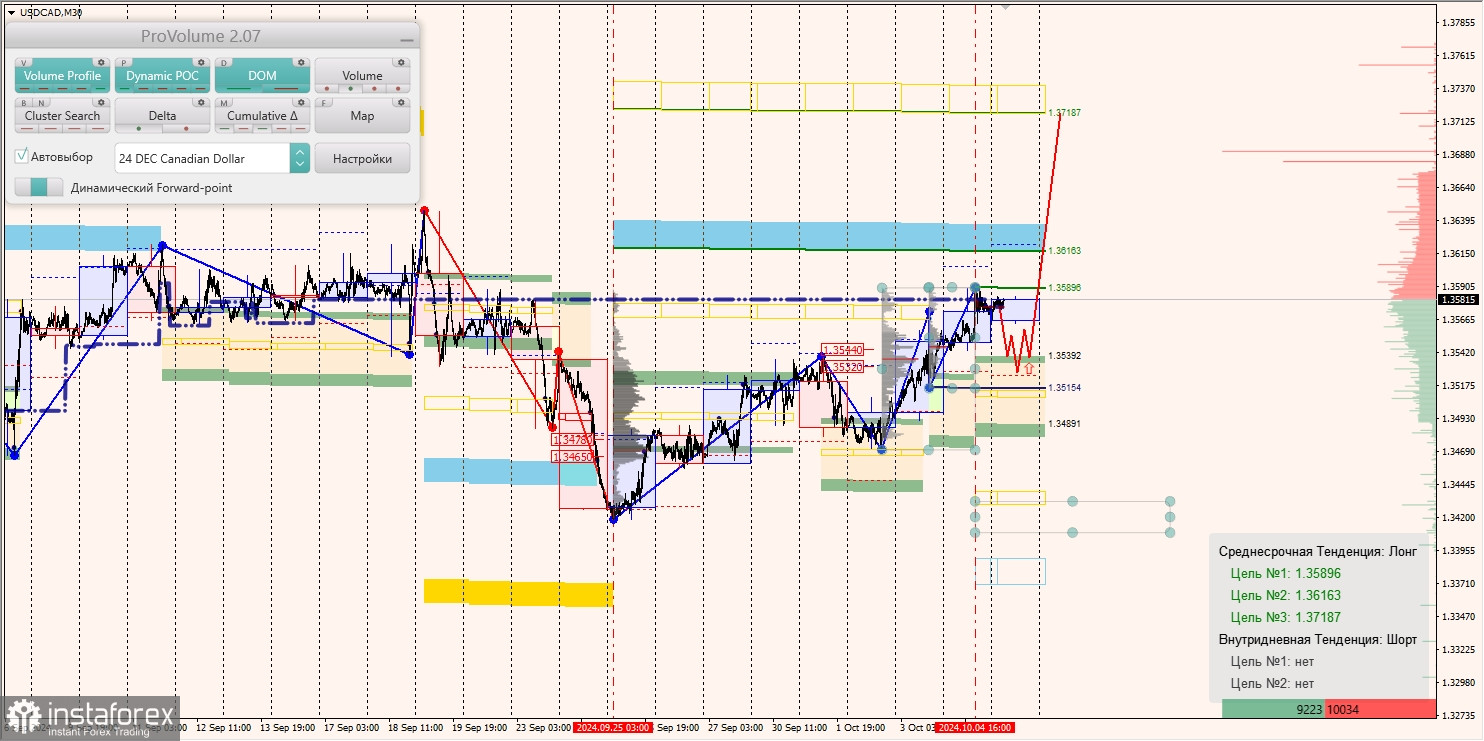Switch the Динамический Forward-point toggle

pyautogui.click(x=39, y=187)
